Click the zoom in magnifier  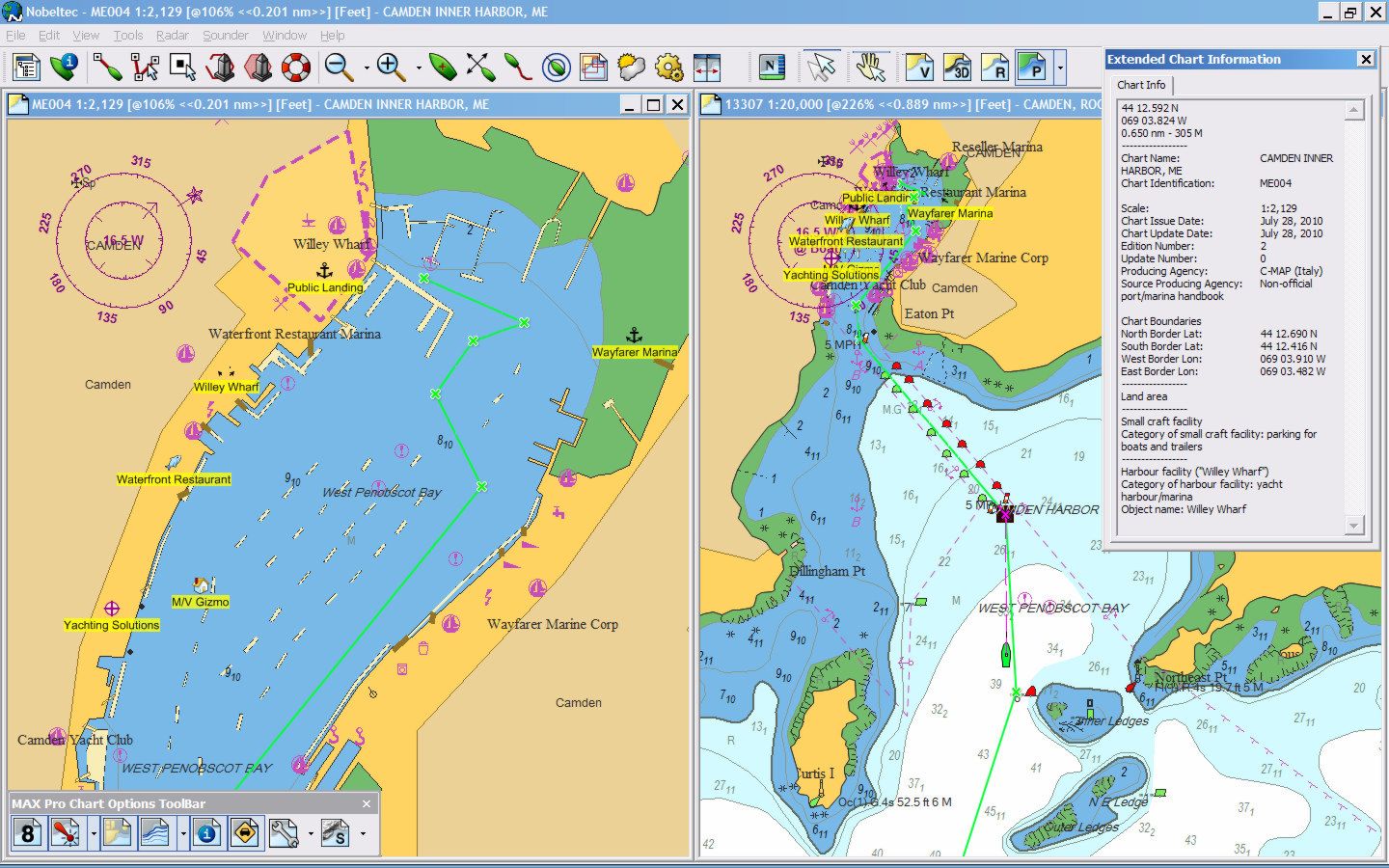pos(391,68)
